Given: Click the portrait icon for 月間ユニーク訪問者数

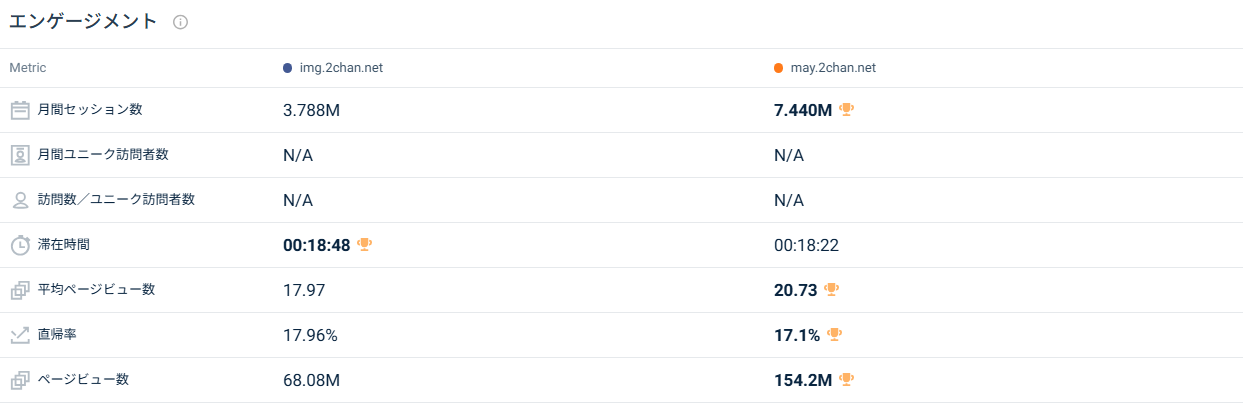Looking at the screenshot, I should coord(20,155).
